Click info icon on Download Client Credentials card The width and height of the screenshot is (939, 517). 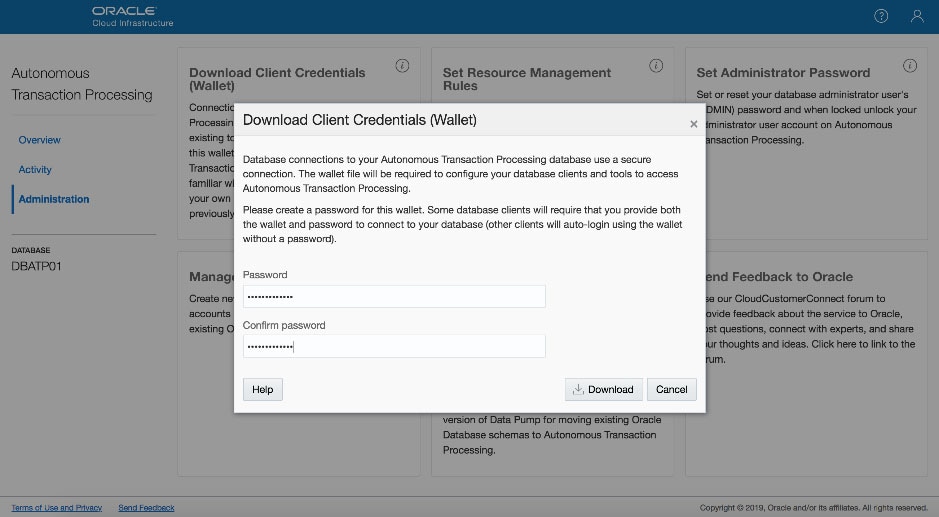402,66
